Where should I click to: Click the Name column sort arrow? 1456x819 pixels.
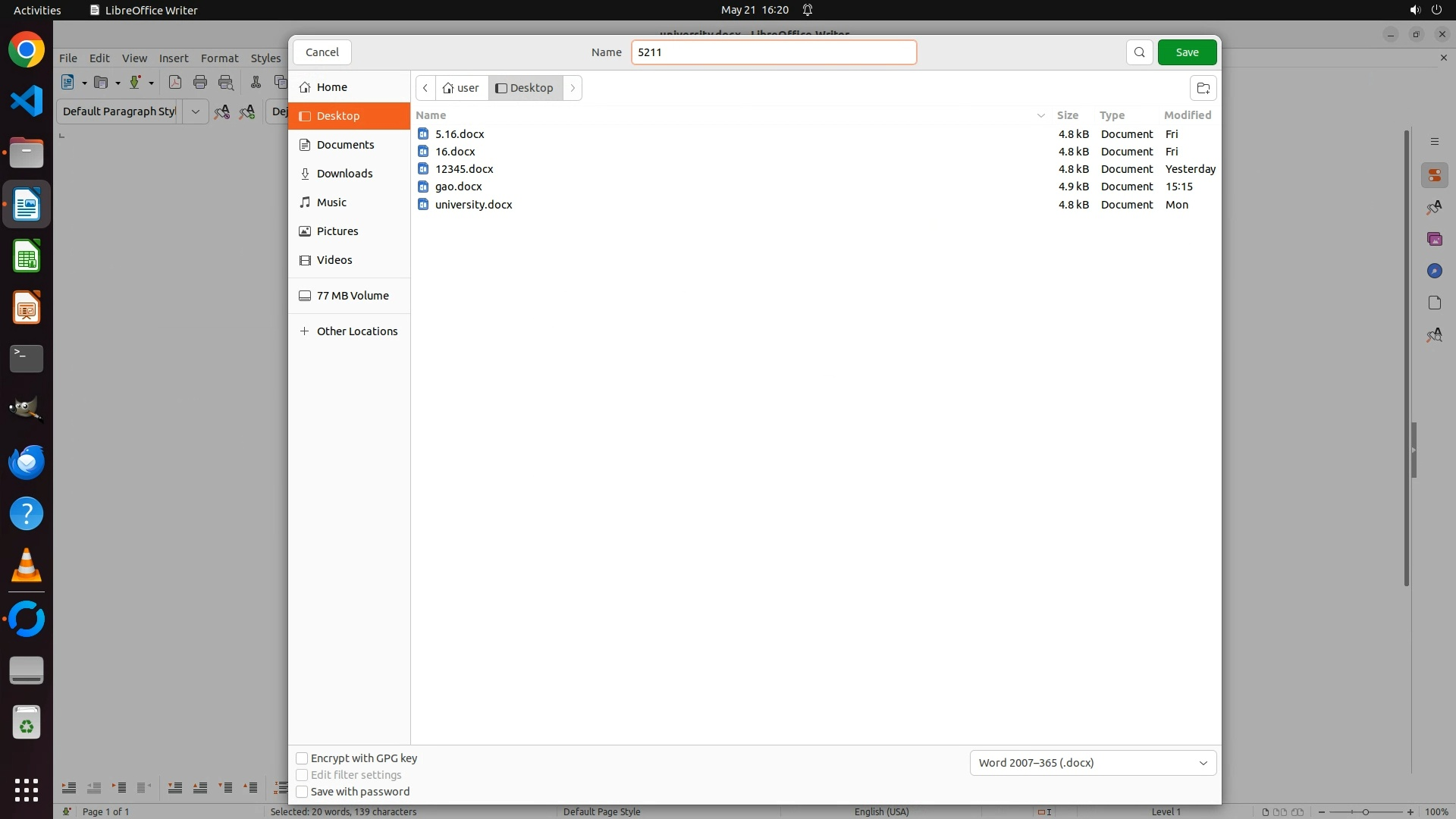coord(1040,115)
